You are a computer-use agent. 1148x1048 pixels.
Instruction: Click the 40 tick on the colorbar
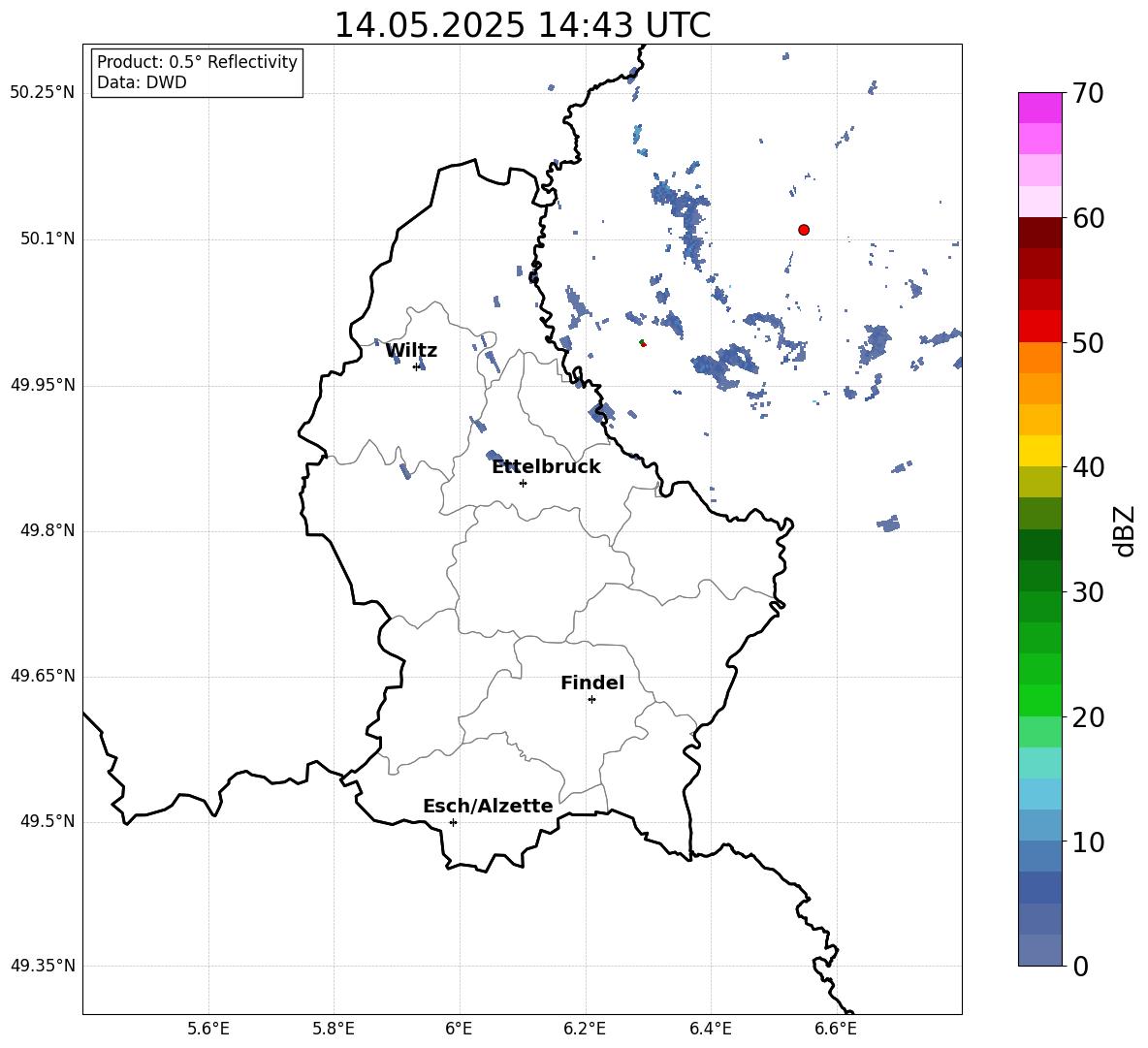1088,467
